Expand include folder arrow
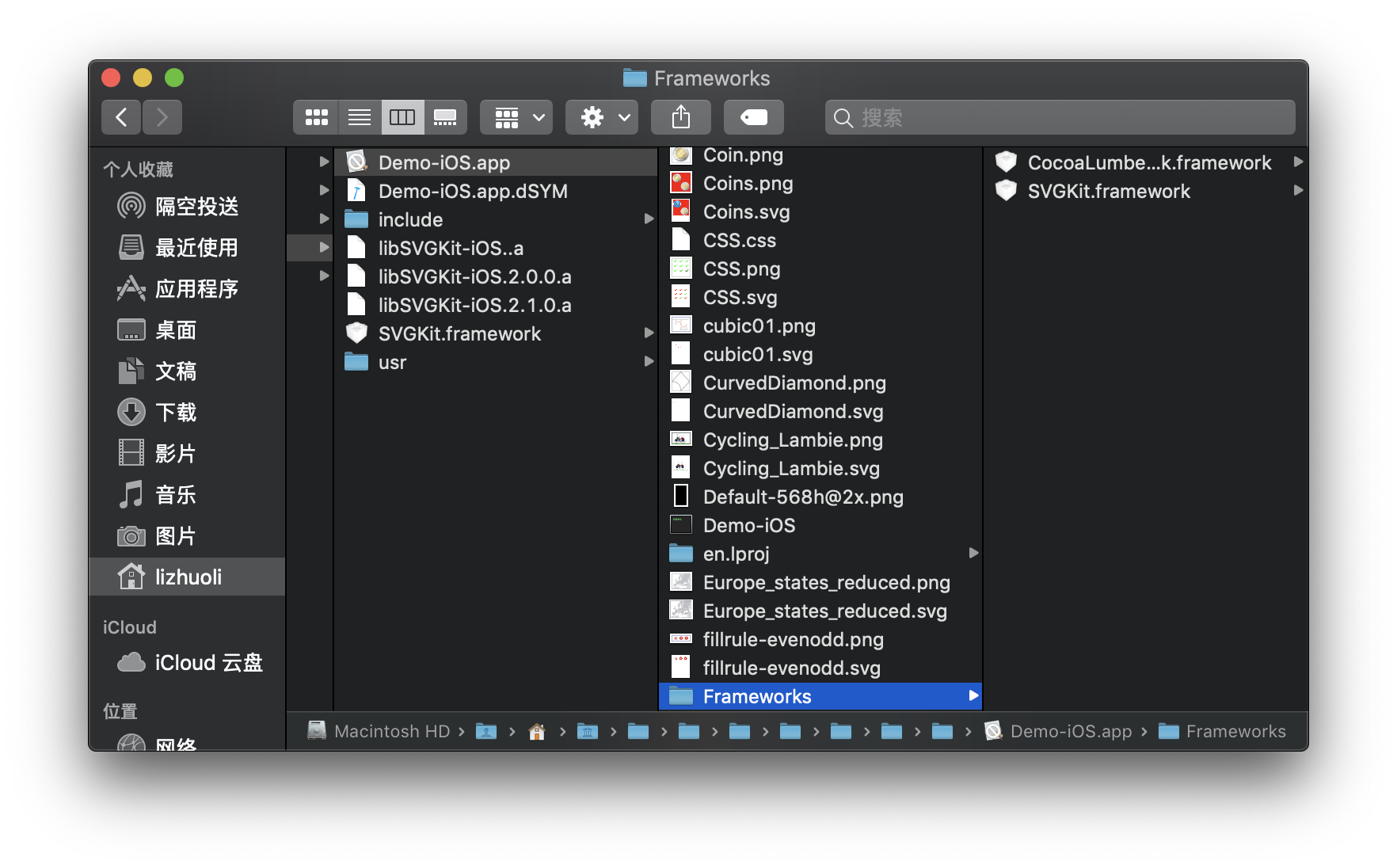Viewport: 1397px width, 868px height. 649,219
